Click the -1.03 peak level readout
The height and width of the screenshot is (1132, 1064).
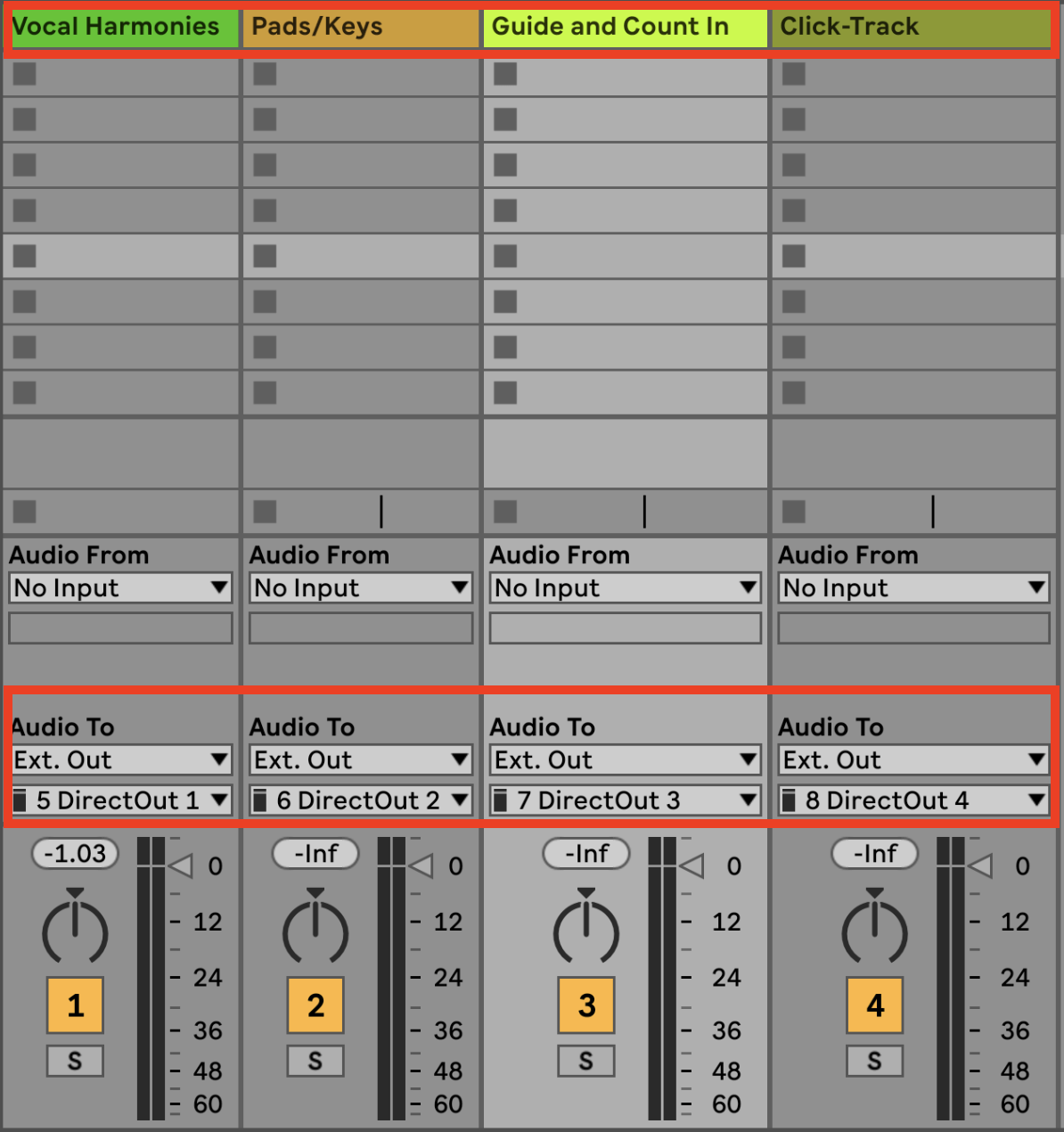tap(76, 854)
